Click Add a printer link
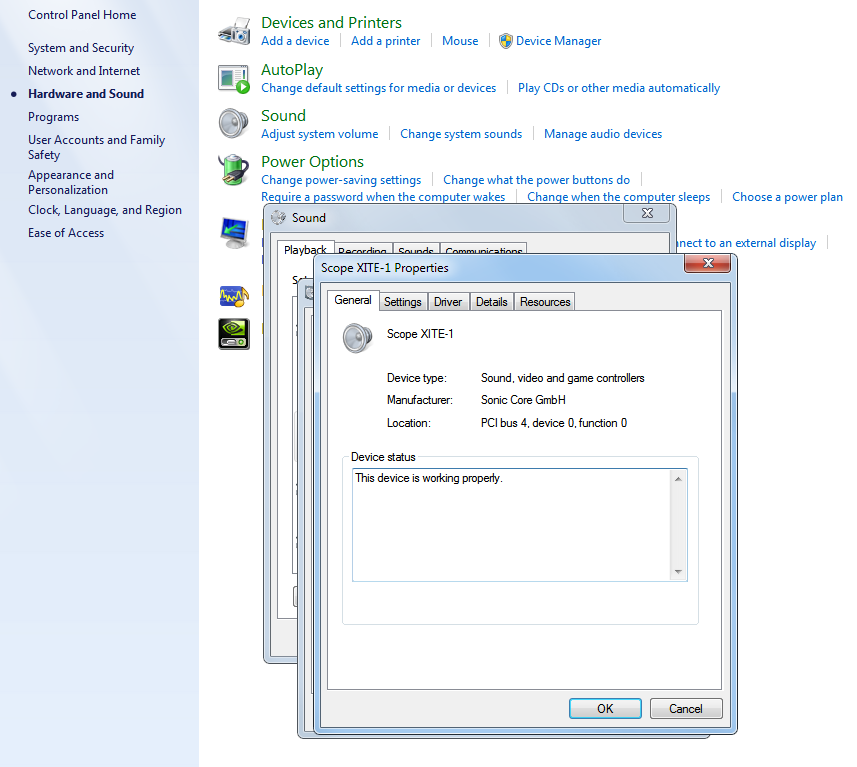857x767 pixels. pyautogui.click(x=386, y=41)
